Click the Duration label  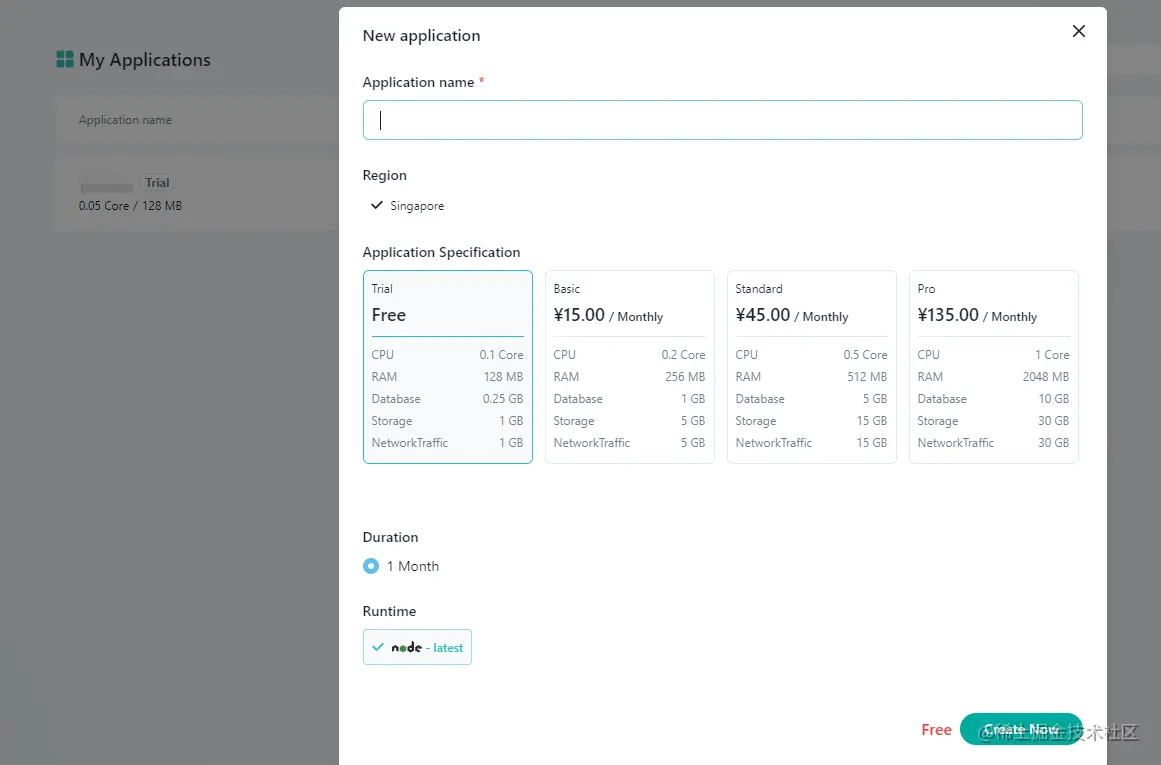(390, 537)
